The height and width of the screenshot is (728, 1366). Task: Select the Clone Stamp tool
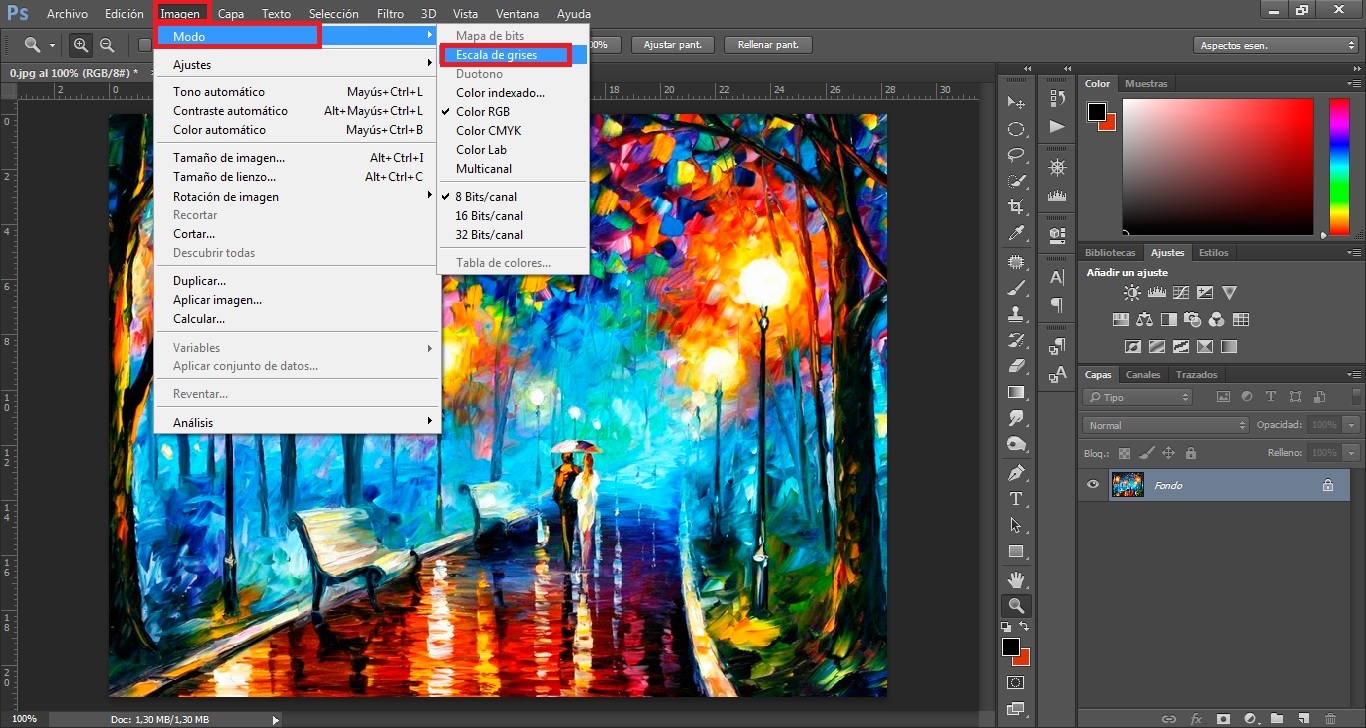coord(1016,314)
